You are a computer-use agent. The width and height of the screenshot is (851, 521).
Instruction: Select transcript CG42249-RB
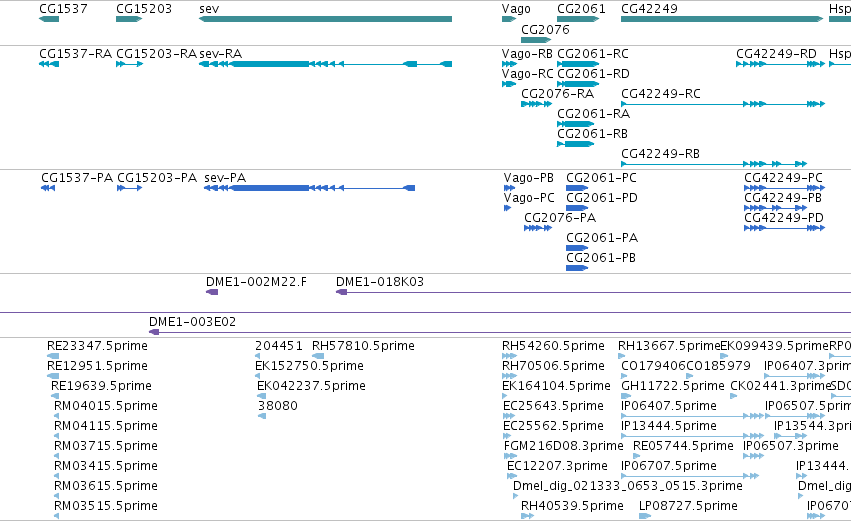[x=714, y=164]
